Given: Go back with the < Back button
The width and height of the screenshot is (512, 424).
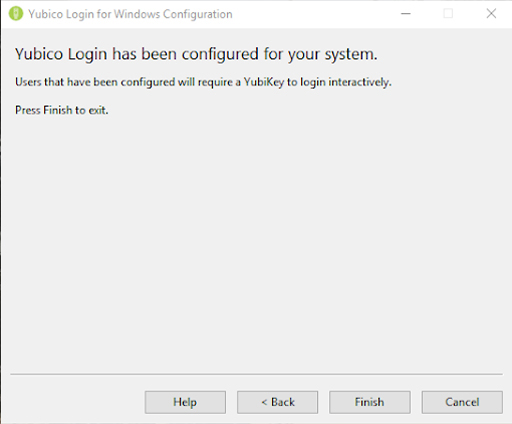Looking at the screenshot, I should [x=277, y=402].
